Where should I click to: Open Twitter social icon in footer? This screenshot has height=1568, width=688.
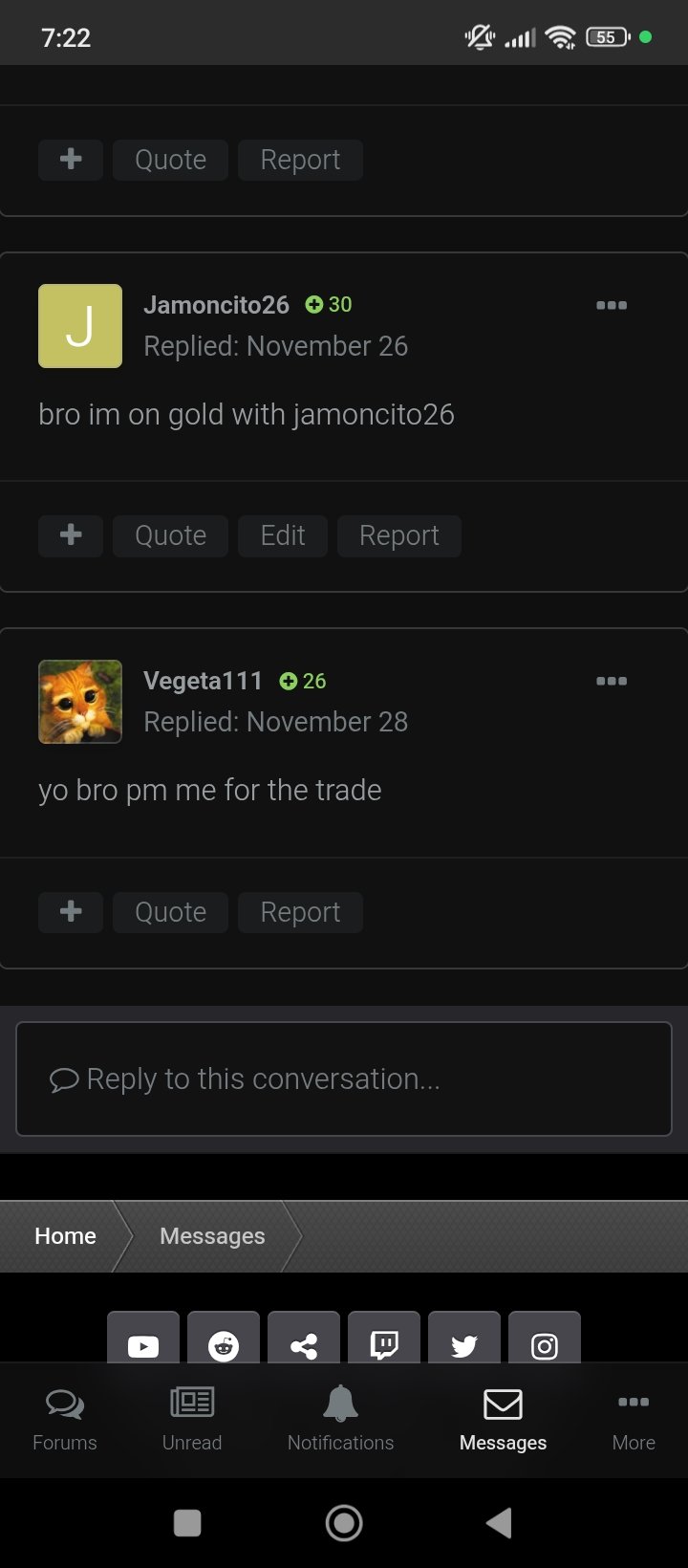click(464, 1339)
